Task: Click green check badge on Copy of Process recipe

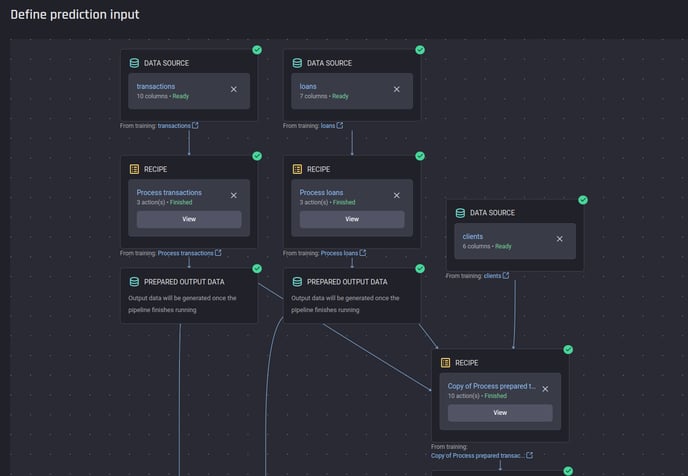Action: click(568, 349)
